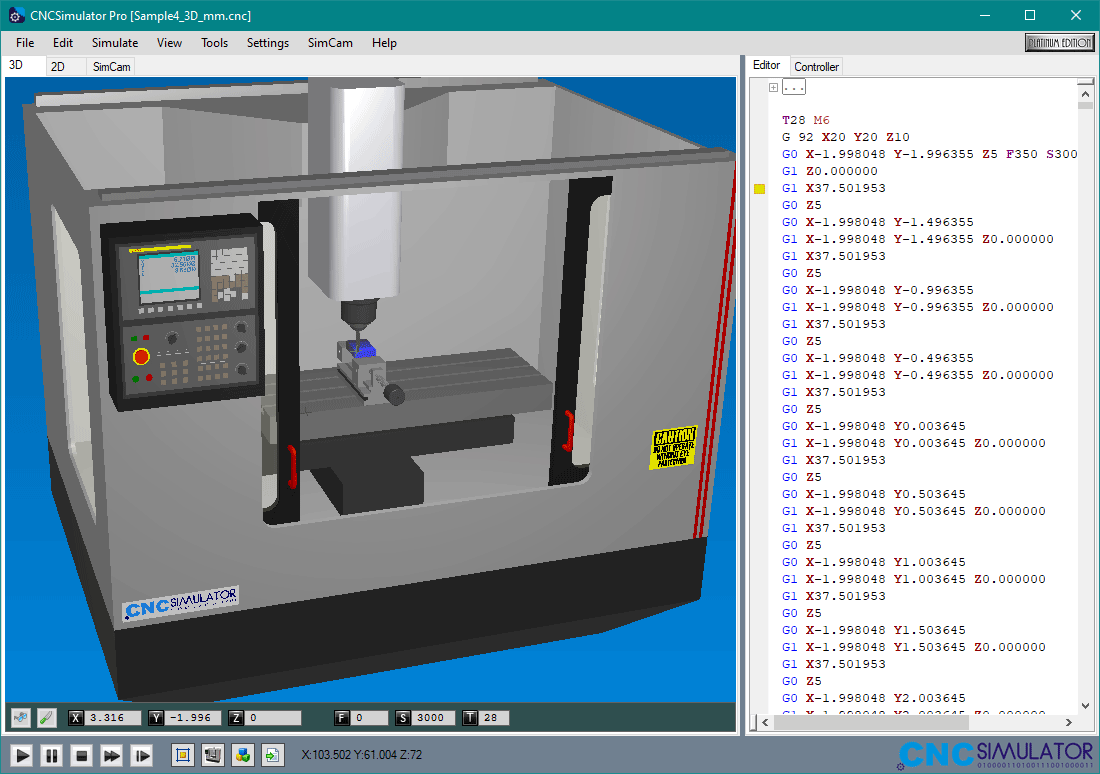Click the green export-arrow icon on the toolbar
The height and width of the screenshot is (774, 1100).
click(272, 756)
